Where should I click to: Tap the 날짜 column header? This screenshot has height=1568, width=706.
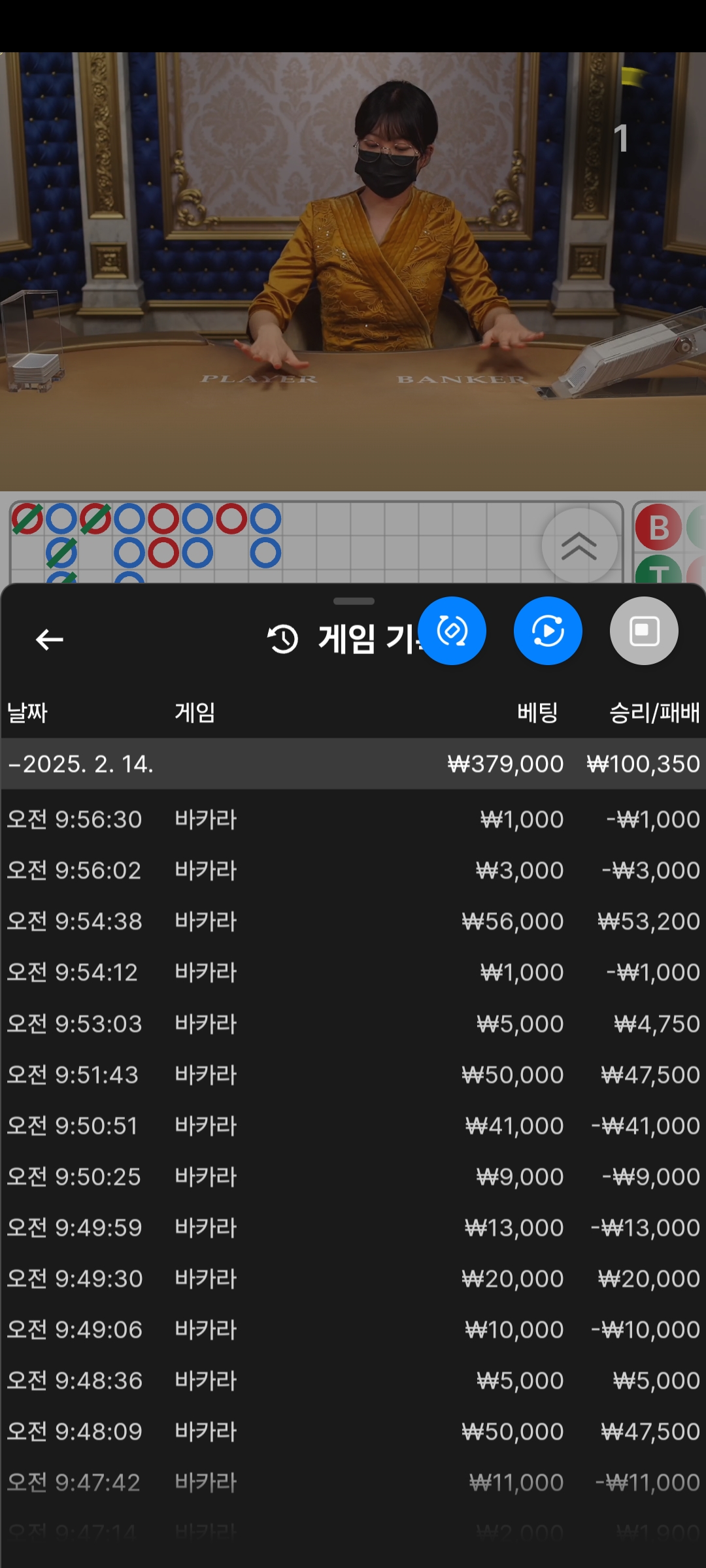tap(27, 712)
